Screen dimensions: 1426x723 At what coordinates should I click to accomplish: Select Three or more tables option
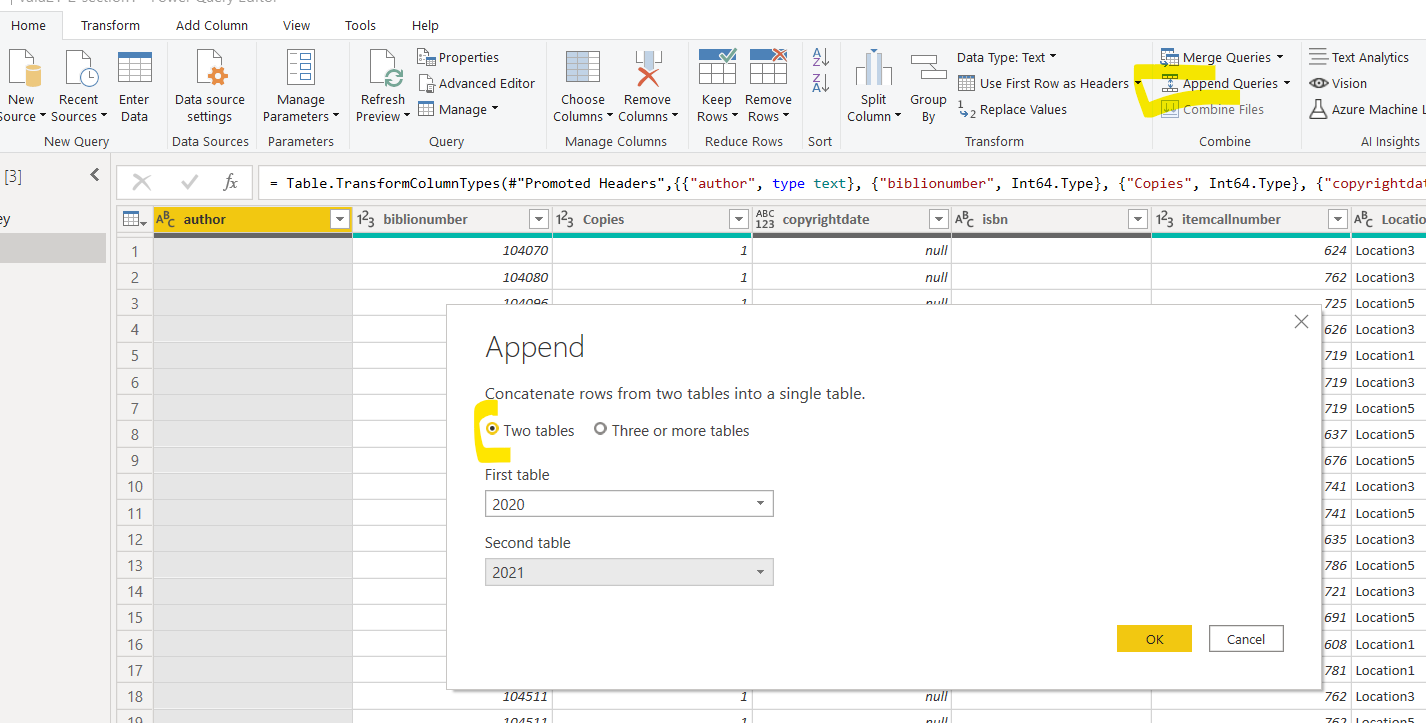[x=600, y=429]
